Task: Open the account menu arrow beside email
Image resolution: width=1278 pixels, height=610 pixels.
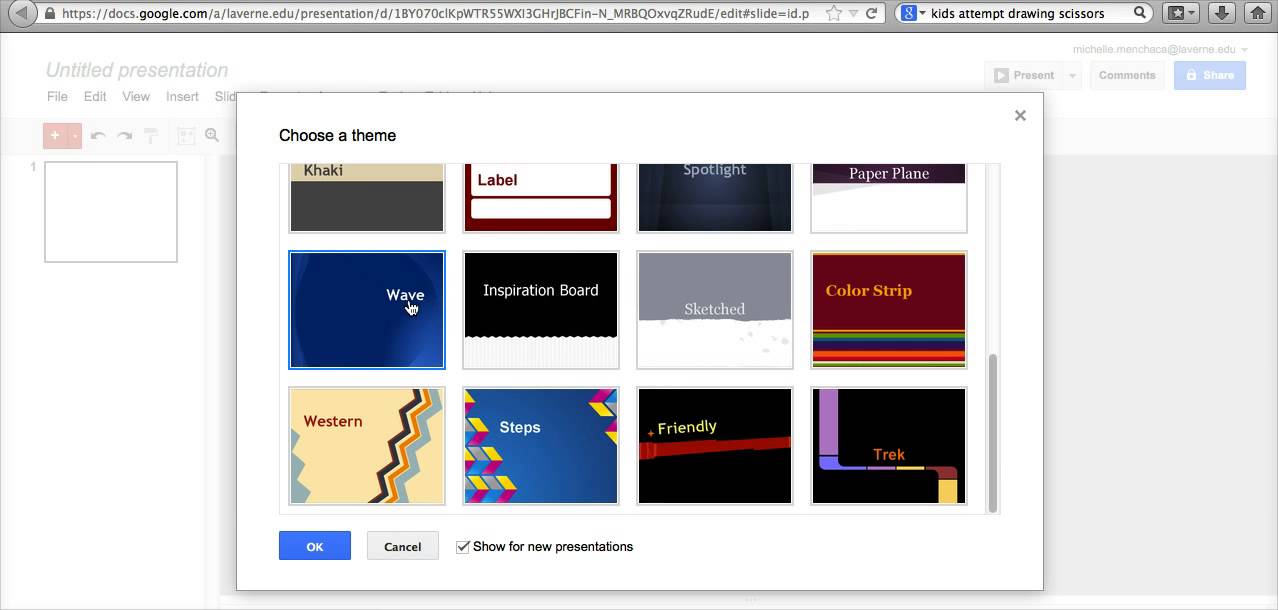Action: pyautogui.click(x=1244, y=50)
